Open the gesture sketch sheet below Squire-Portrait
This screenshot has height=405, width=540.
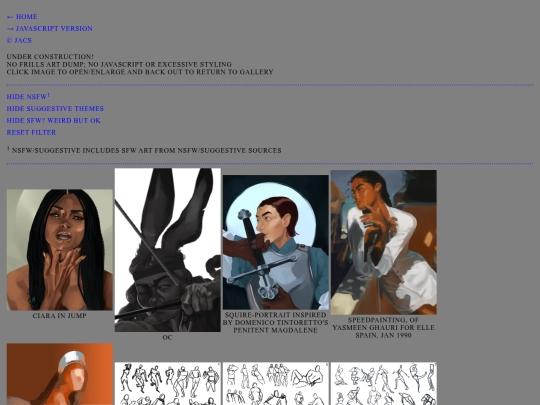point(276,383)
